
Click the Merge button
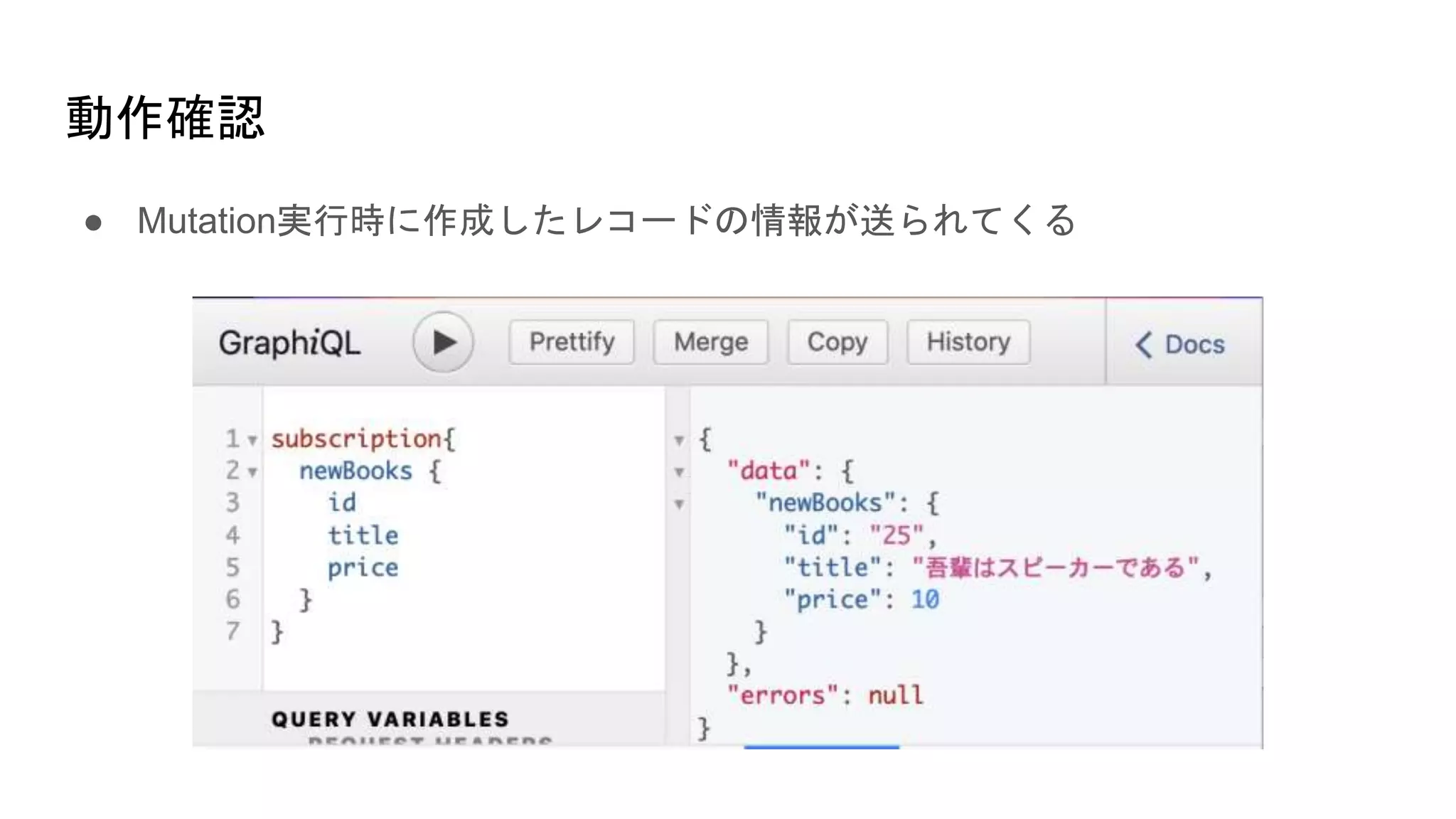[x=710, y=342]
